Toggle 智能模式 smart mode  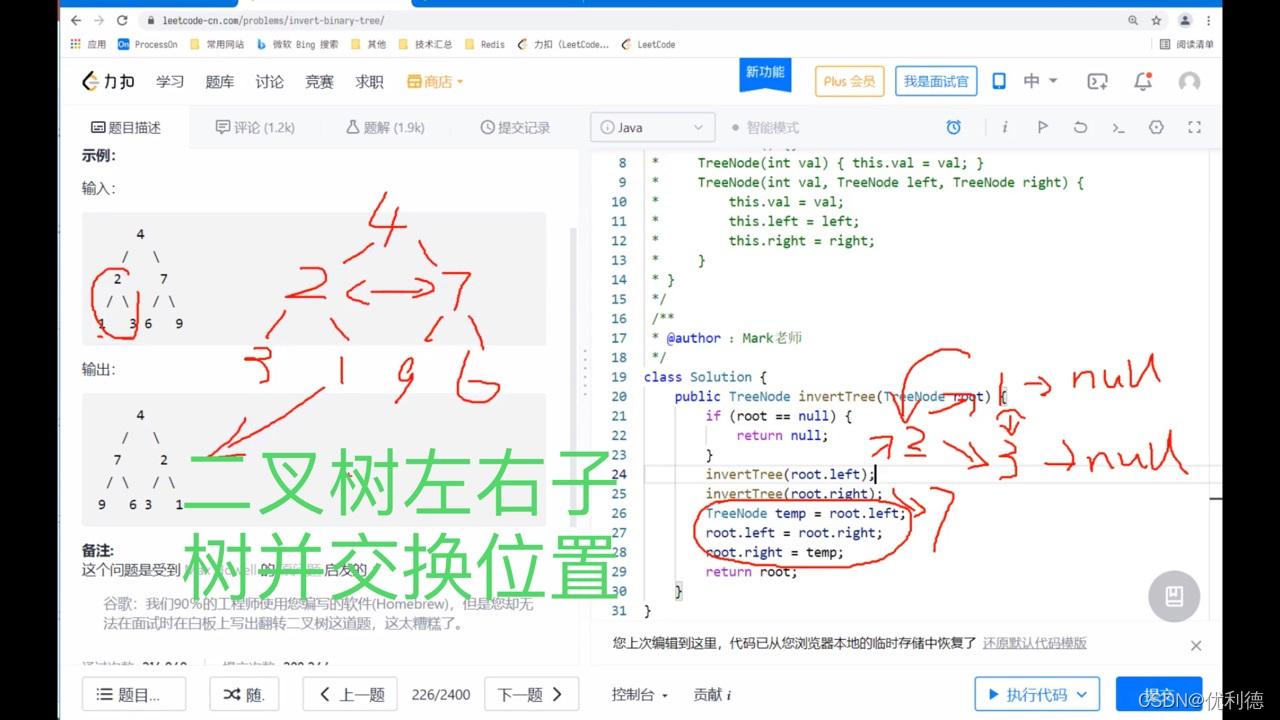(x=765, y=127)
